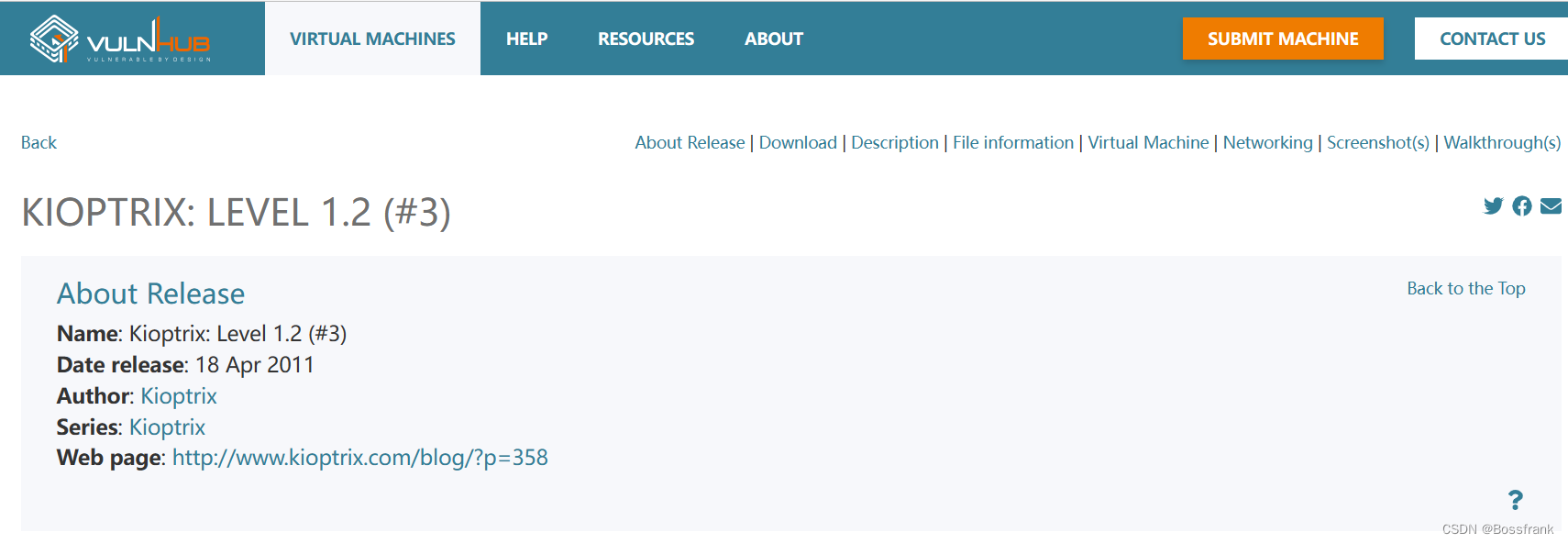Open the Help menu item
This screenshot has height=543, width=1568.
[x=526, y=39]
